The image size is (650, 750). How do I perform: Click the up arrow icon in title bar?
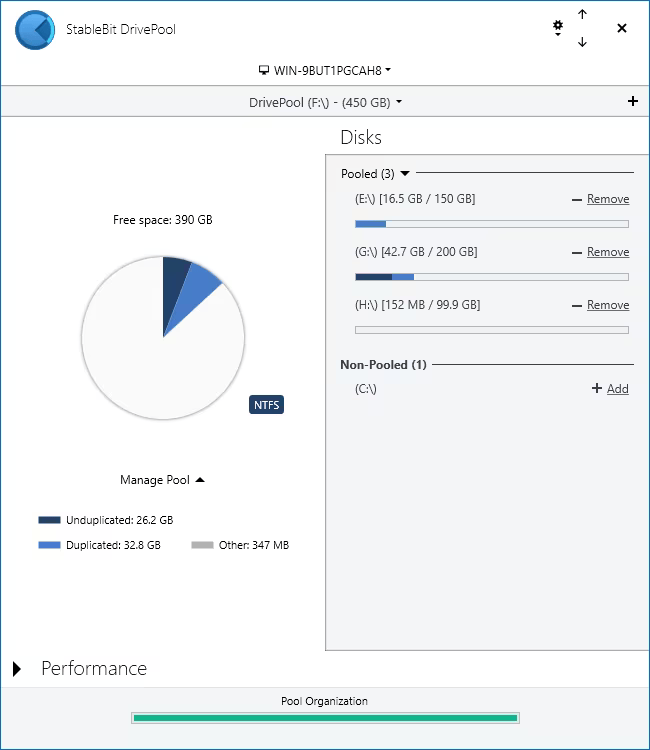pos(582,15)
